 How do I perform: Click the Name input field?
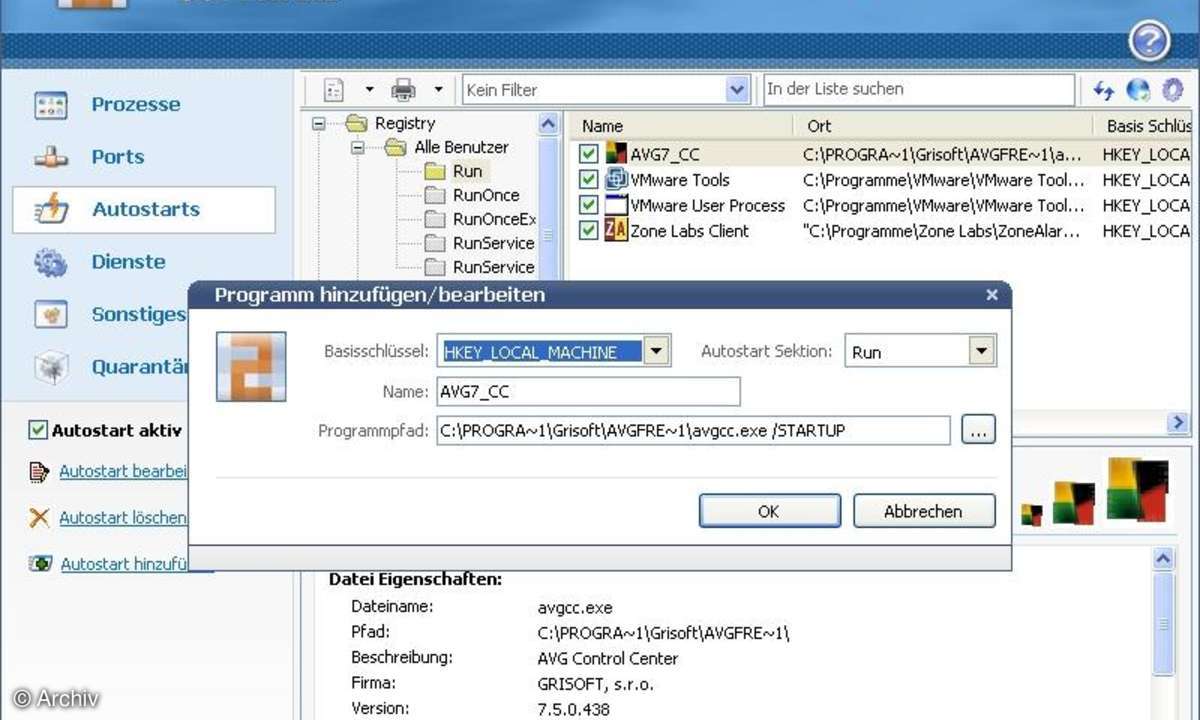(588, 392)
